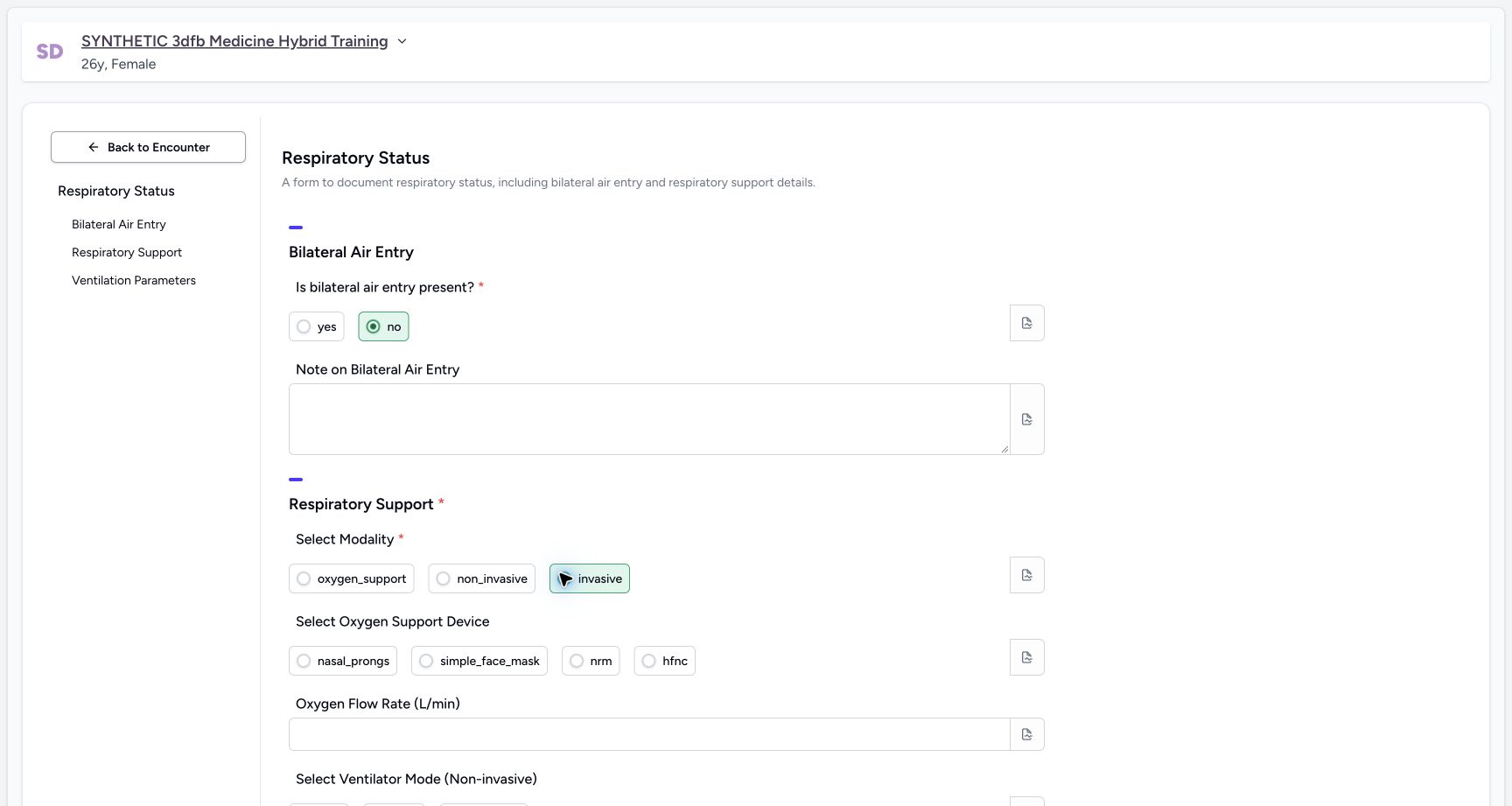1512x806 pixels.
Task: Click the Oxygen Flow Rate input field
Action: (x=649, y=734)
